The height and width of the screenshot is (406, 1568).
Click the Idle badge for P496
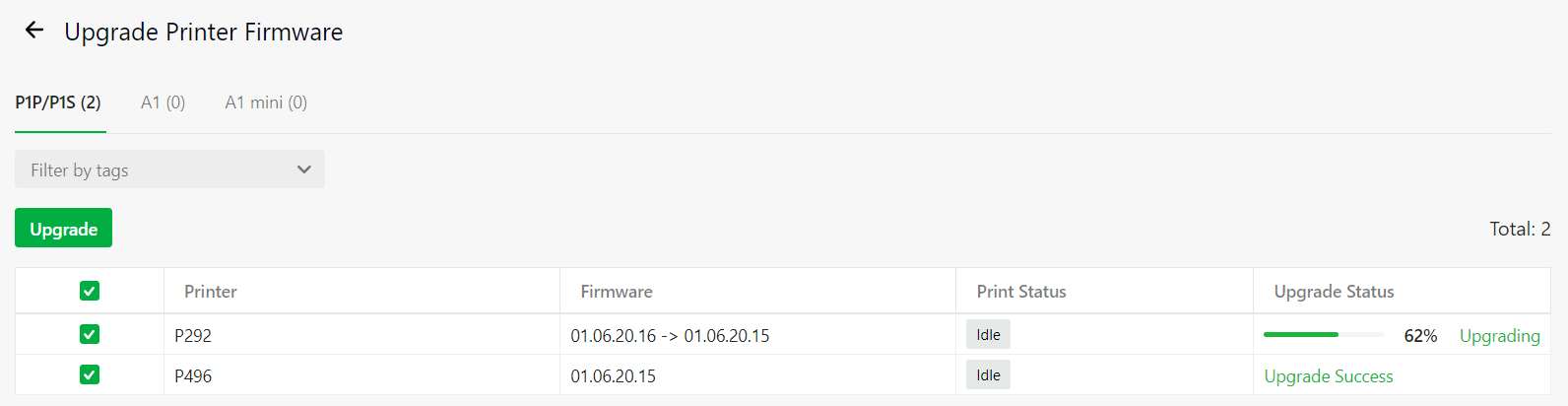pyautogui.click(x=988, y=374)
